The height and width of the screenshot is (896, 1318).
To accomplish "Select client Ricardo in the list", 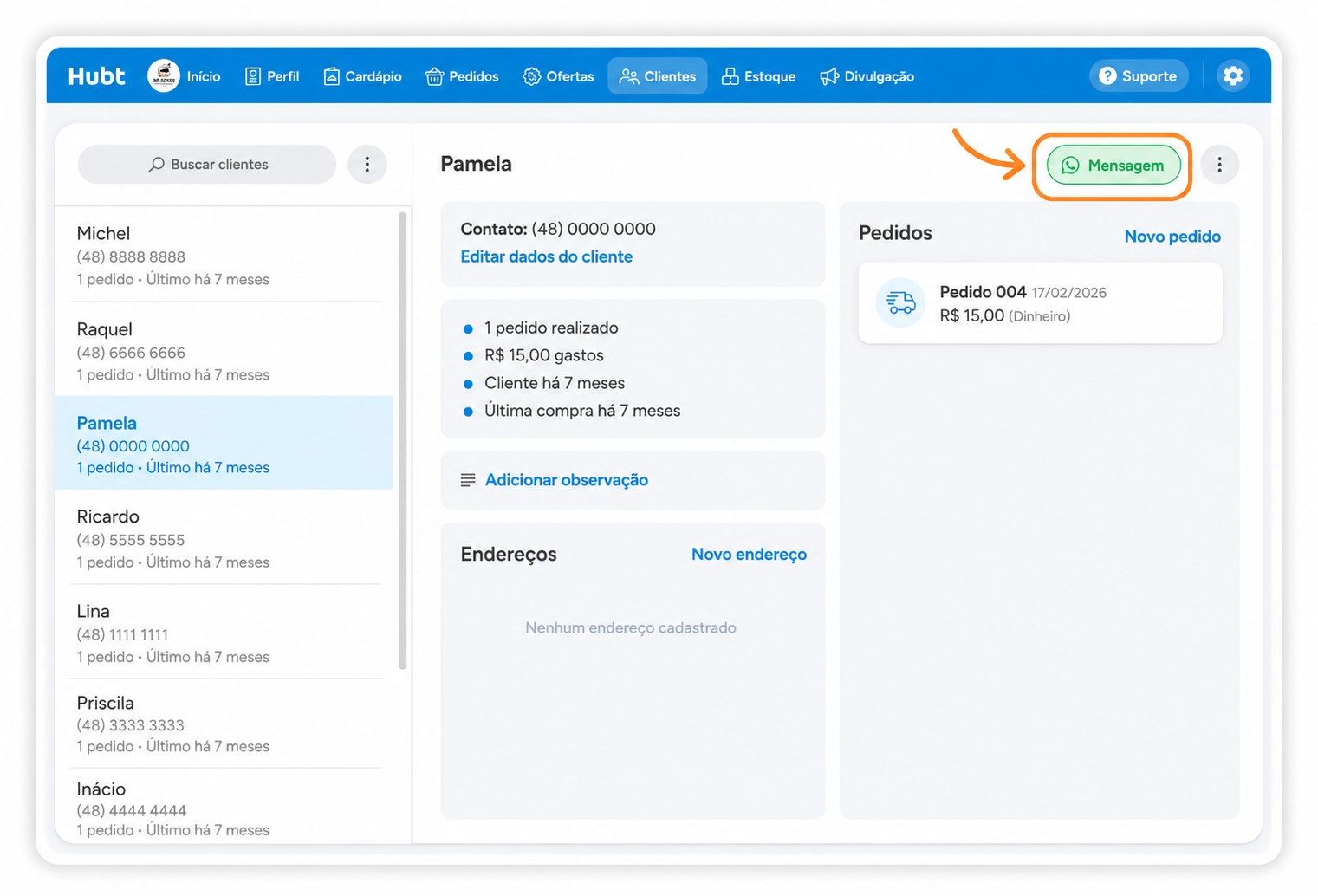I will [x=224, y=537].
